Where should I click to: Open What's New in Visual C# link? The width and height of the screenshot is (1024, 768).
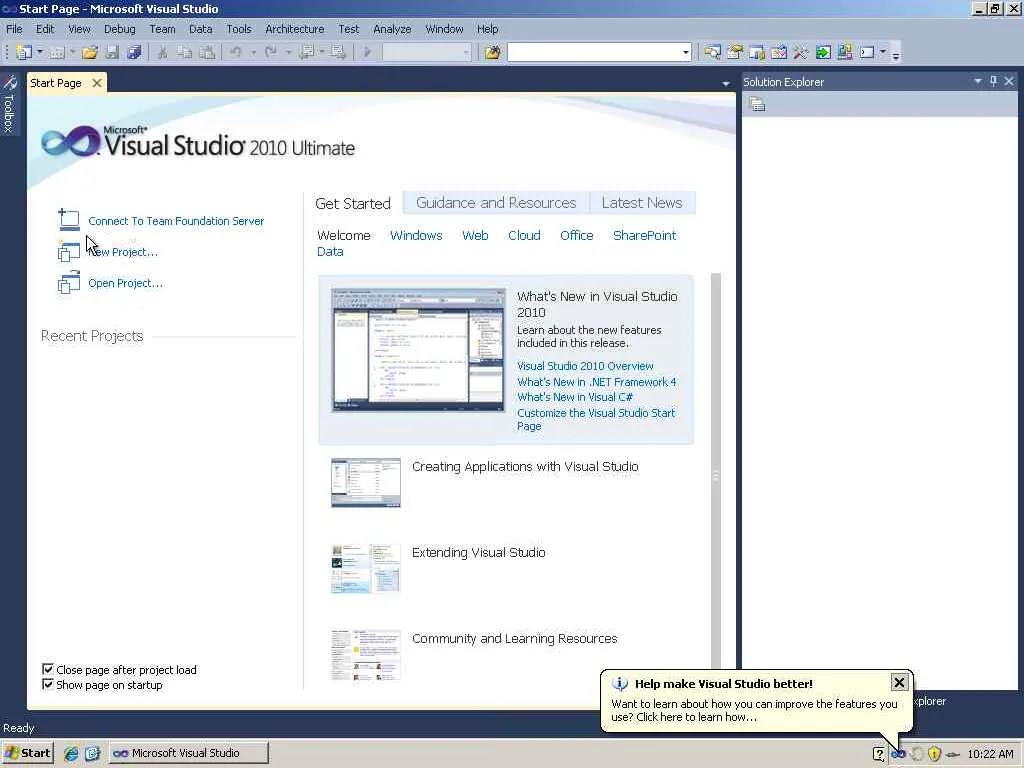point(575,396)
